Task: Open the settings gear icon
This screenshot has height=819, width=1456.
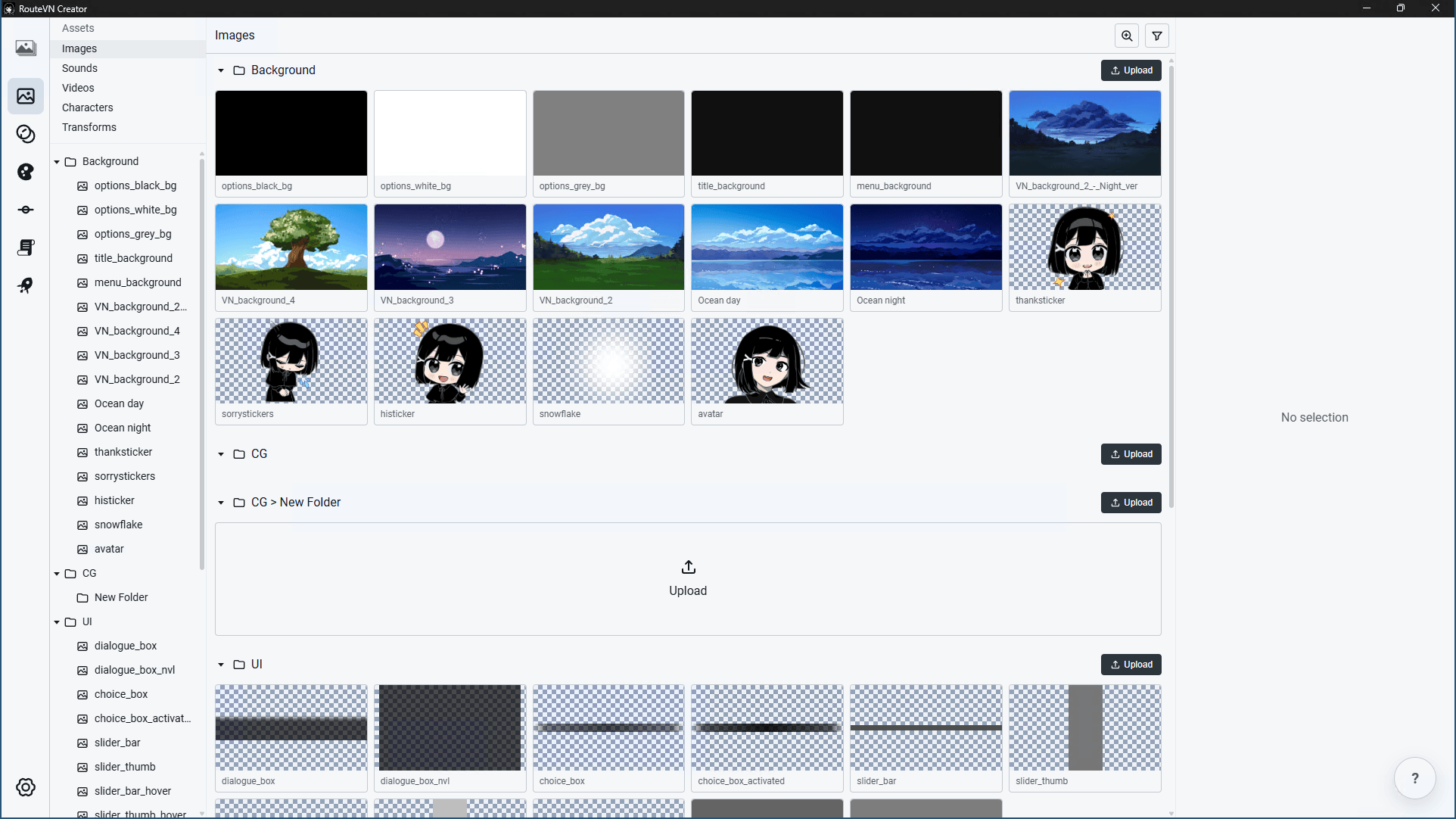Action: click(26, 787)
